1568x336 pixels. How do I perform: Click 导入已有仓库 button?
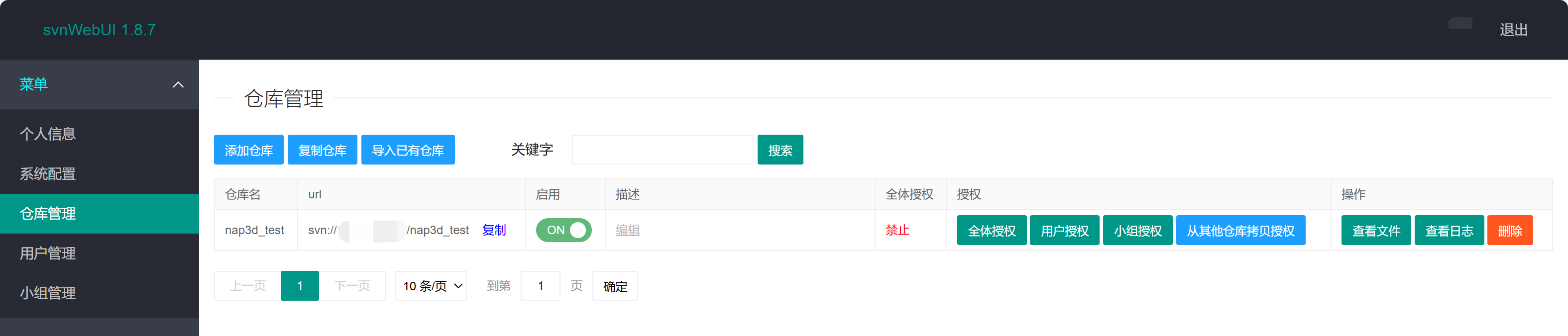[x=408, y=150]
